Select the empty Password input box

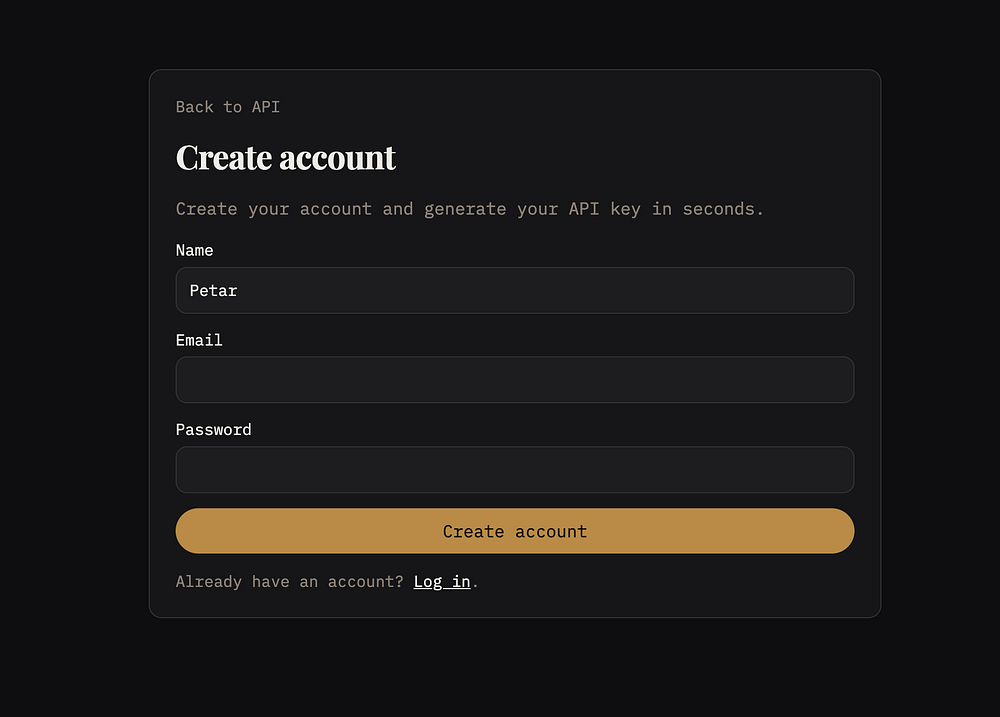[x=514, y=470]
